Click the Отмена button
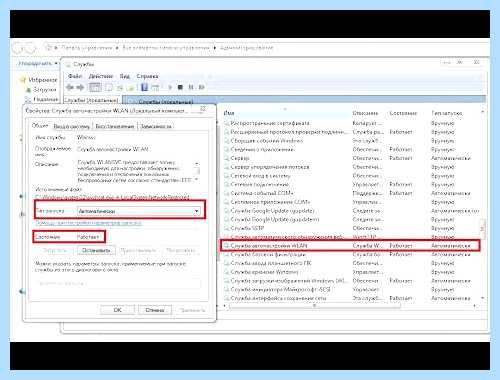The height and width of the screenshot is (380, 500). click(x=155, y=310)
